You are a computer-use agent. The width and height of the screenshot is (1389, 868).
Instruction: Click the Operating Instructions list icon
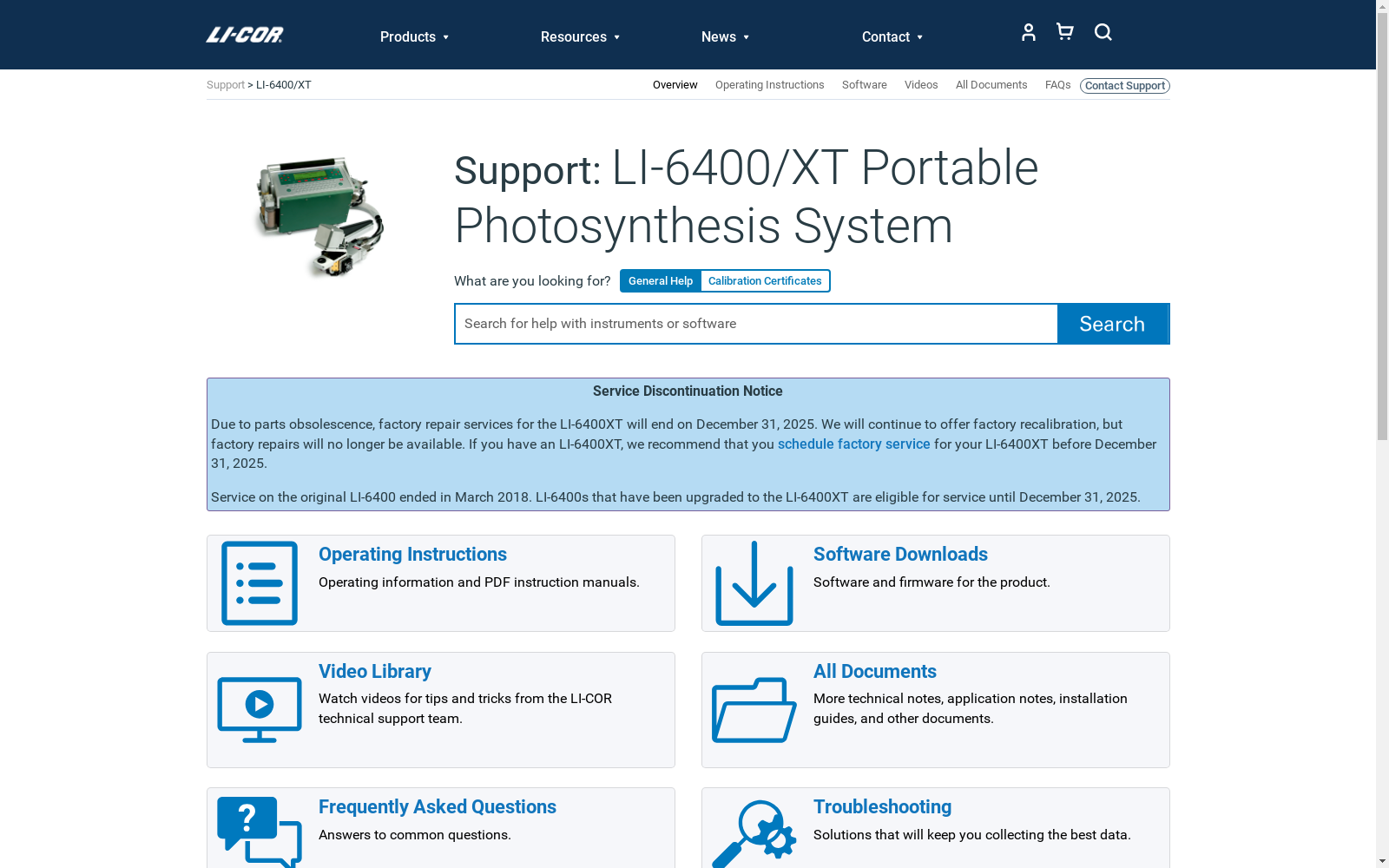tap(260, 583)
